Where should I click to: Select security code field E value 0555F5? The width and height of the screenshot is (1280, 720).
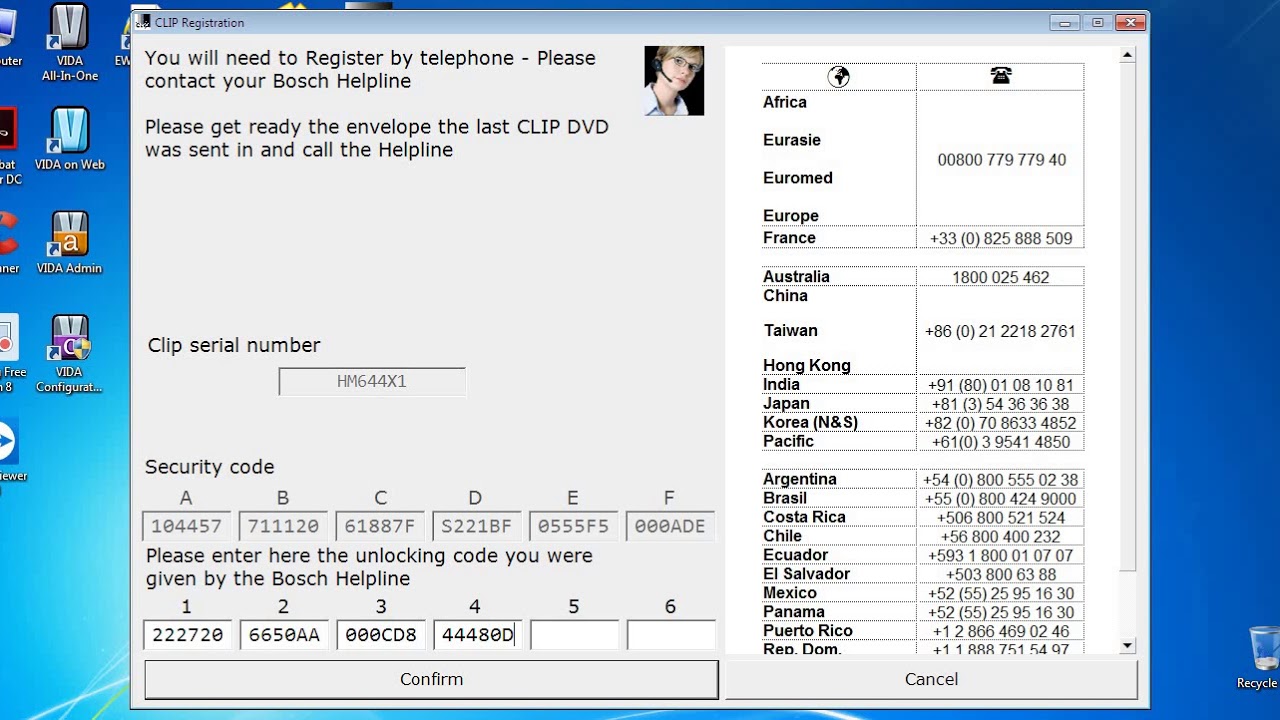pos(574,526)
